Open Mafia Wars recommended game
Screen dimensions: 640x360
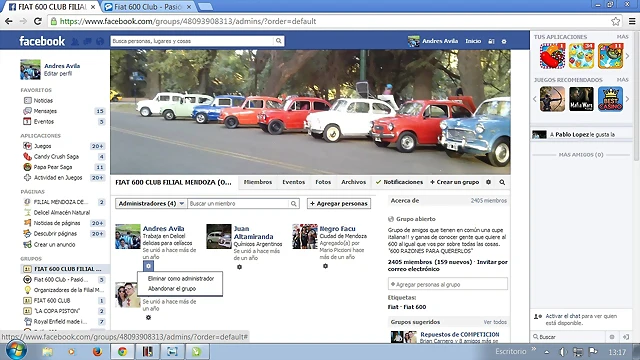(581, 99)
